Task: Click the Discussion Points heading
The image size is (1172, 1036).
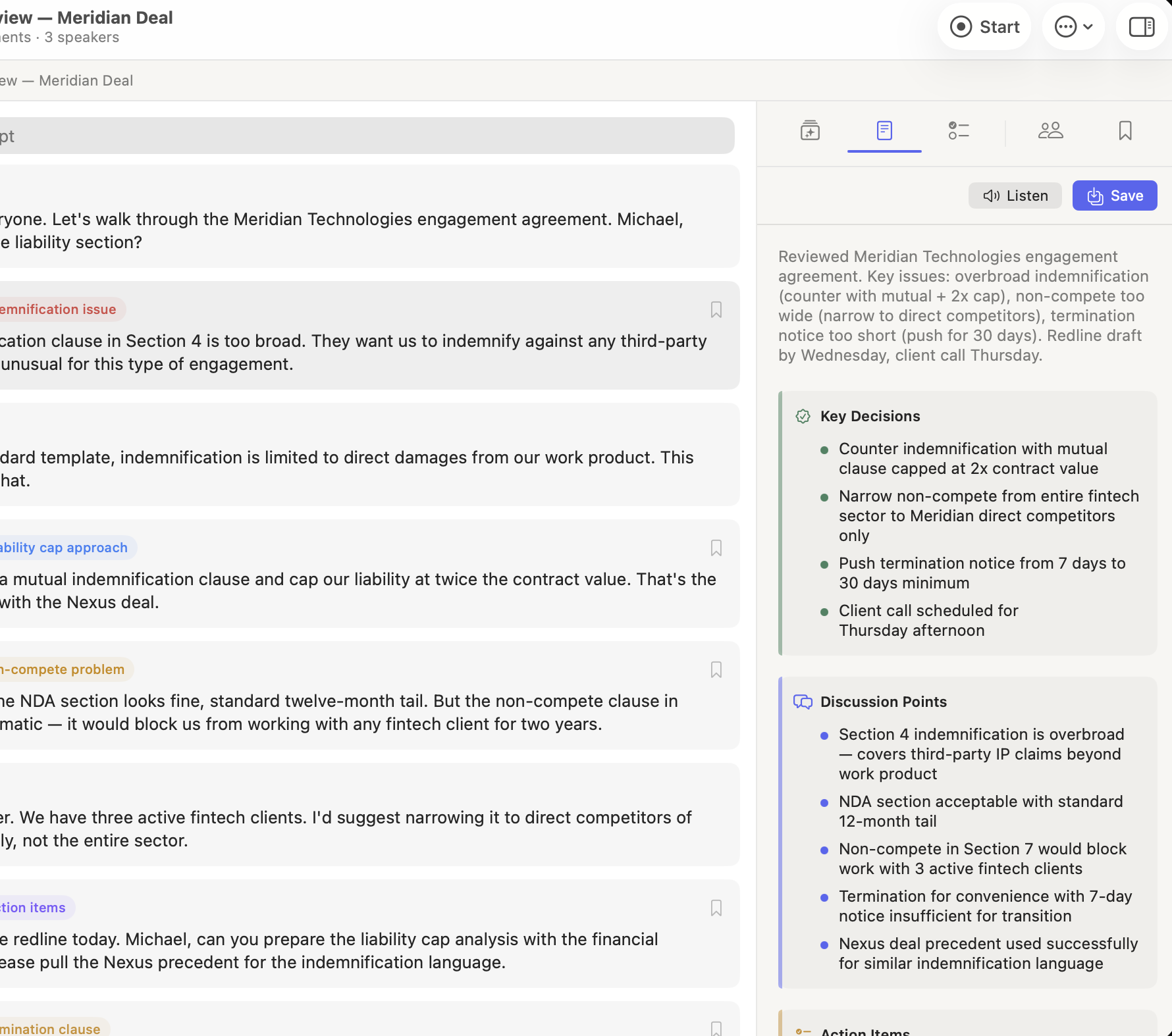Action: (884, 702)
